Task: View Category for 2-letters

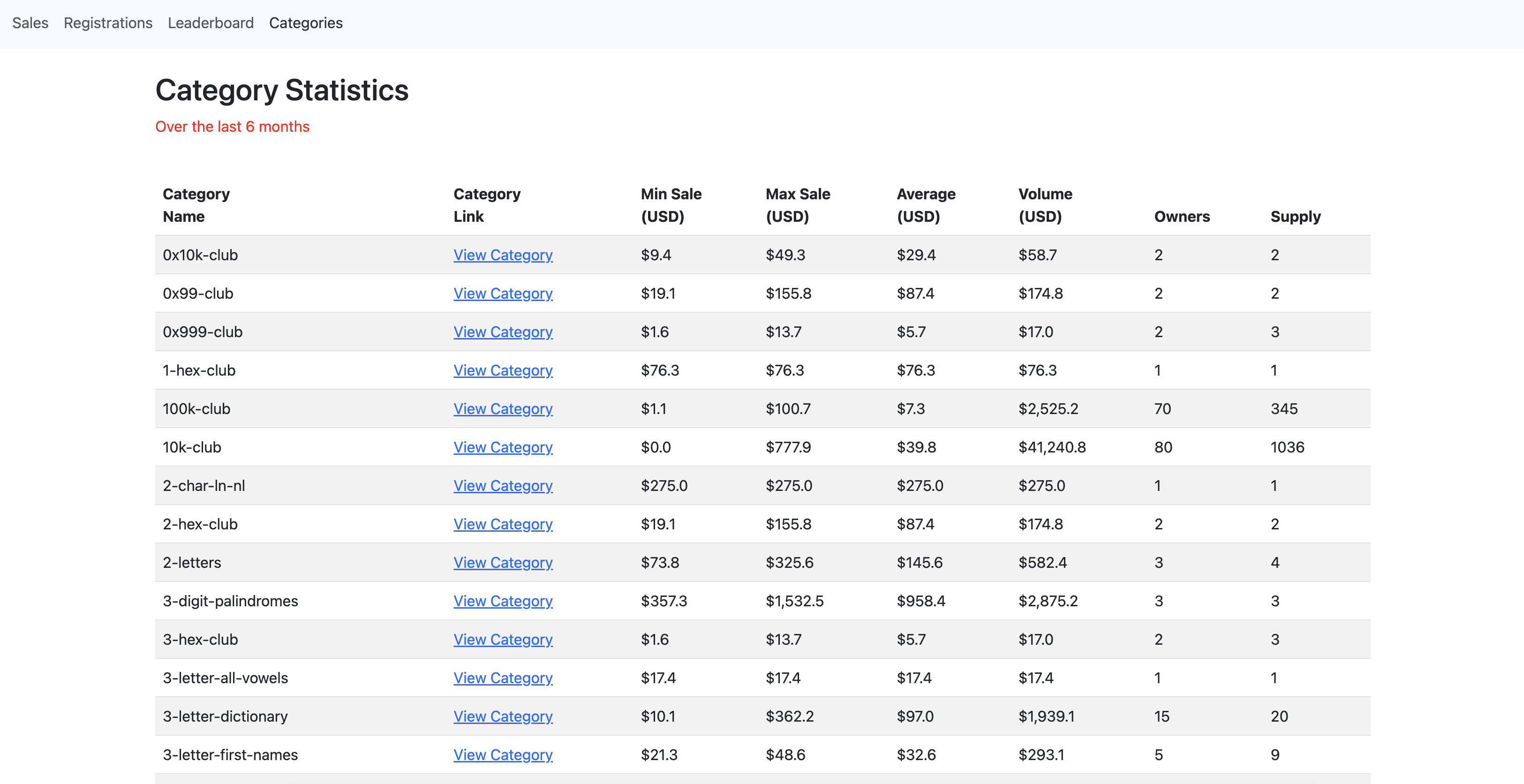Action: pos(503,562)
